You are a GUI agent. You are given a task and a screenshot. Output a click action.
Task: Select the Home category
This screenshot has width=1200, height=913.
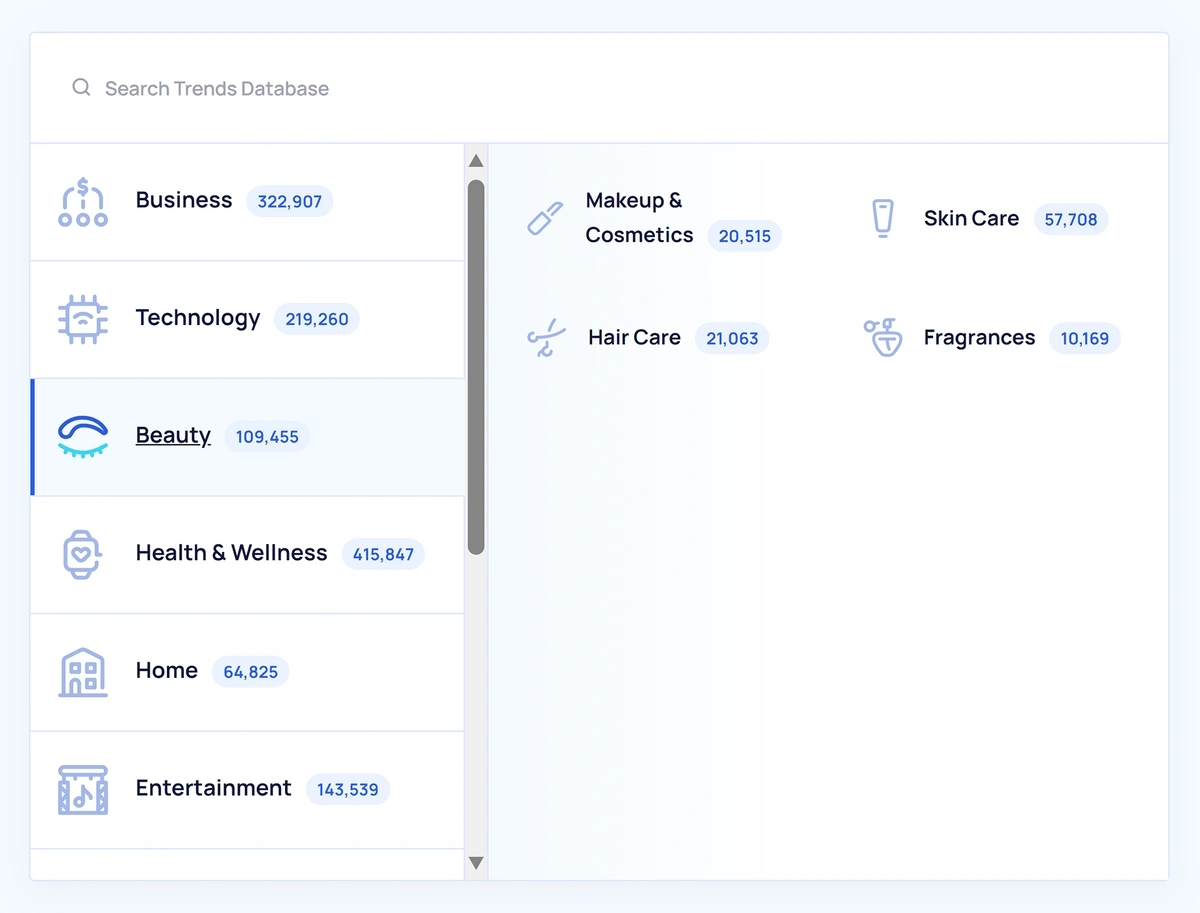(247, 672)
